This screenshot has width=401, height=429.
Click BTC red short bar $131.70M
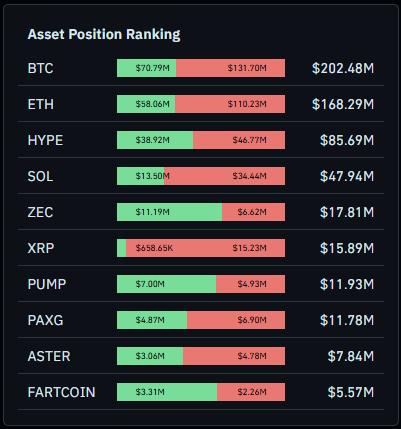tap(230, 68)
